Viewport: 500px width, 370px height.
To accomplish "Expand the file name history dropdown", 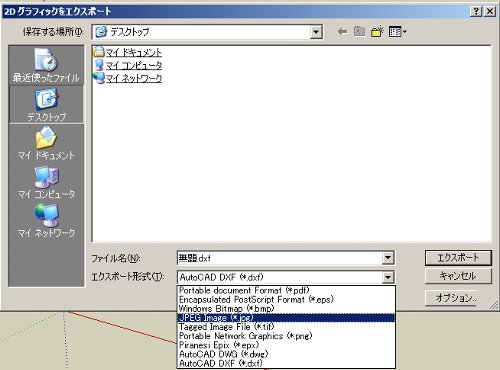I will (388, 258).
